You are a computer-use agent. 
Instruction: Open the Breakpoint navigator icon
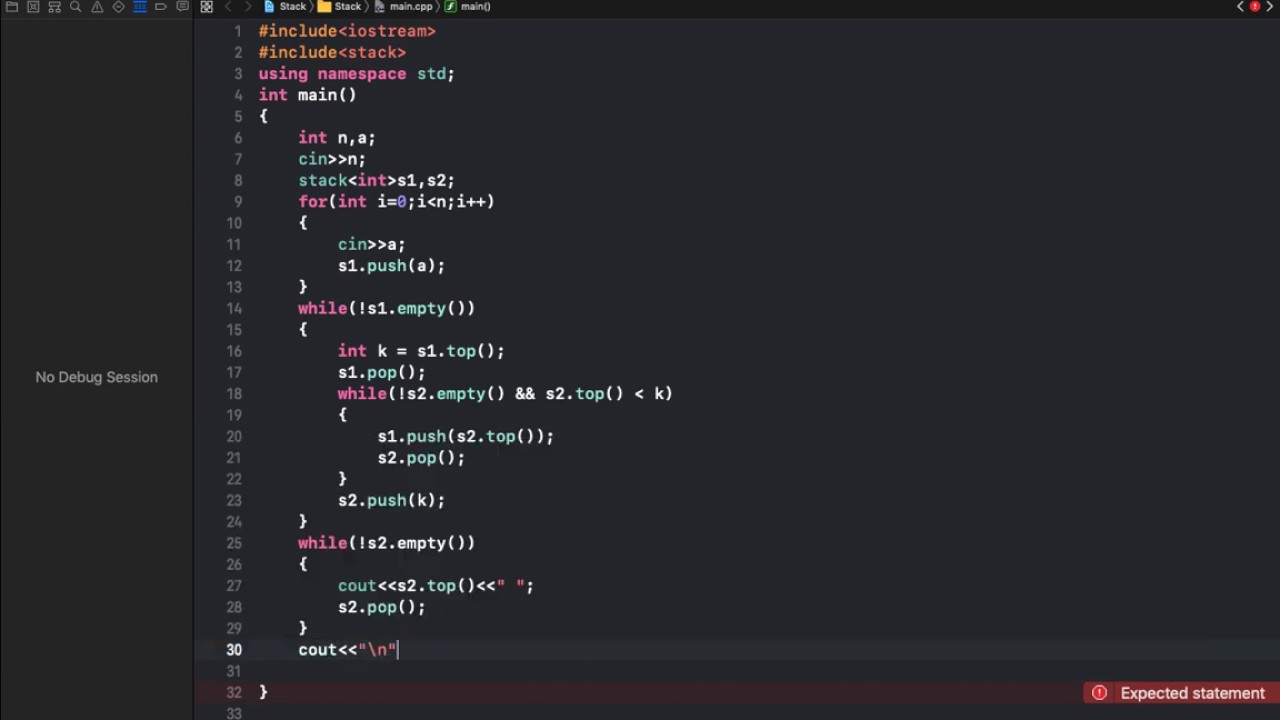pos(161,7)
